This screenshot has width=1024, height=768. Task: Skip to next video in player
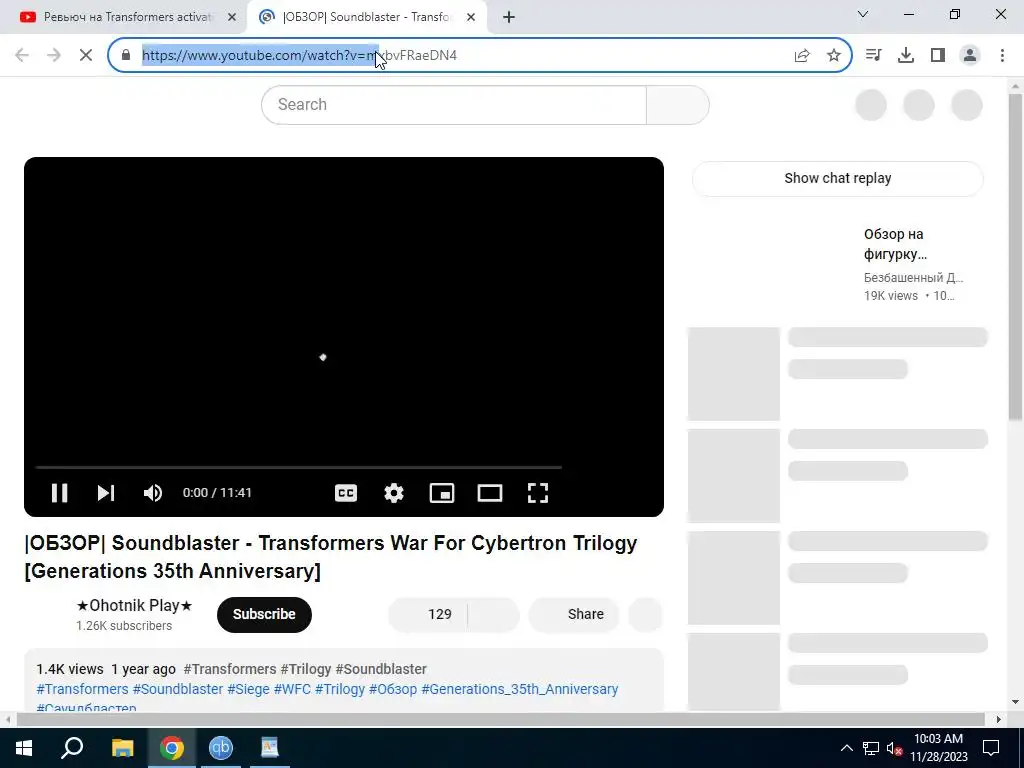pyautogui.click(x=106, y=492)
